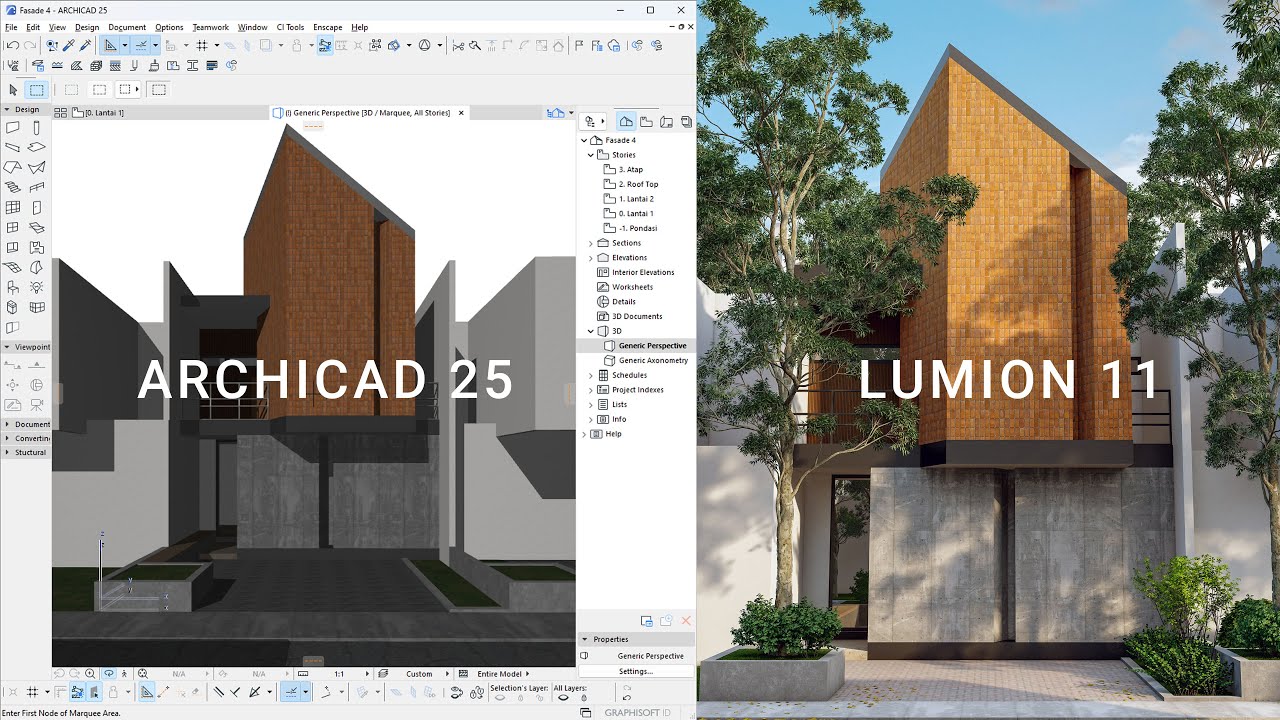Expand the Schedules node in Navigator
The width and height of the screenshot is (1280, 720).
tap(590, 375)
